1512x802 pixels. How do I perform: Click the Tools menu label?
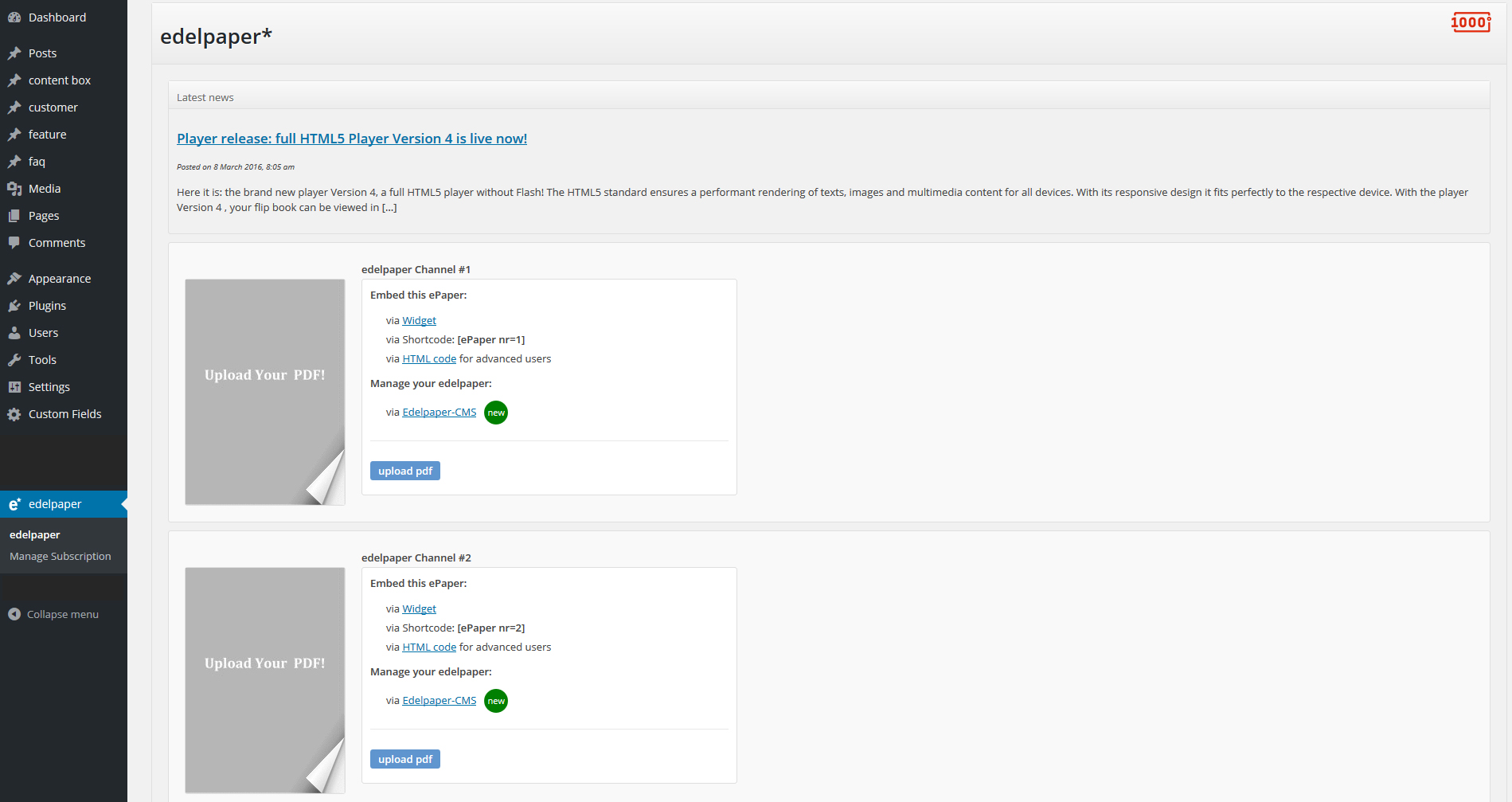[42, 360]
